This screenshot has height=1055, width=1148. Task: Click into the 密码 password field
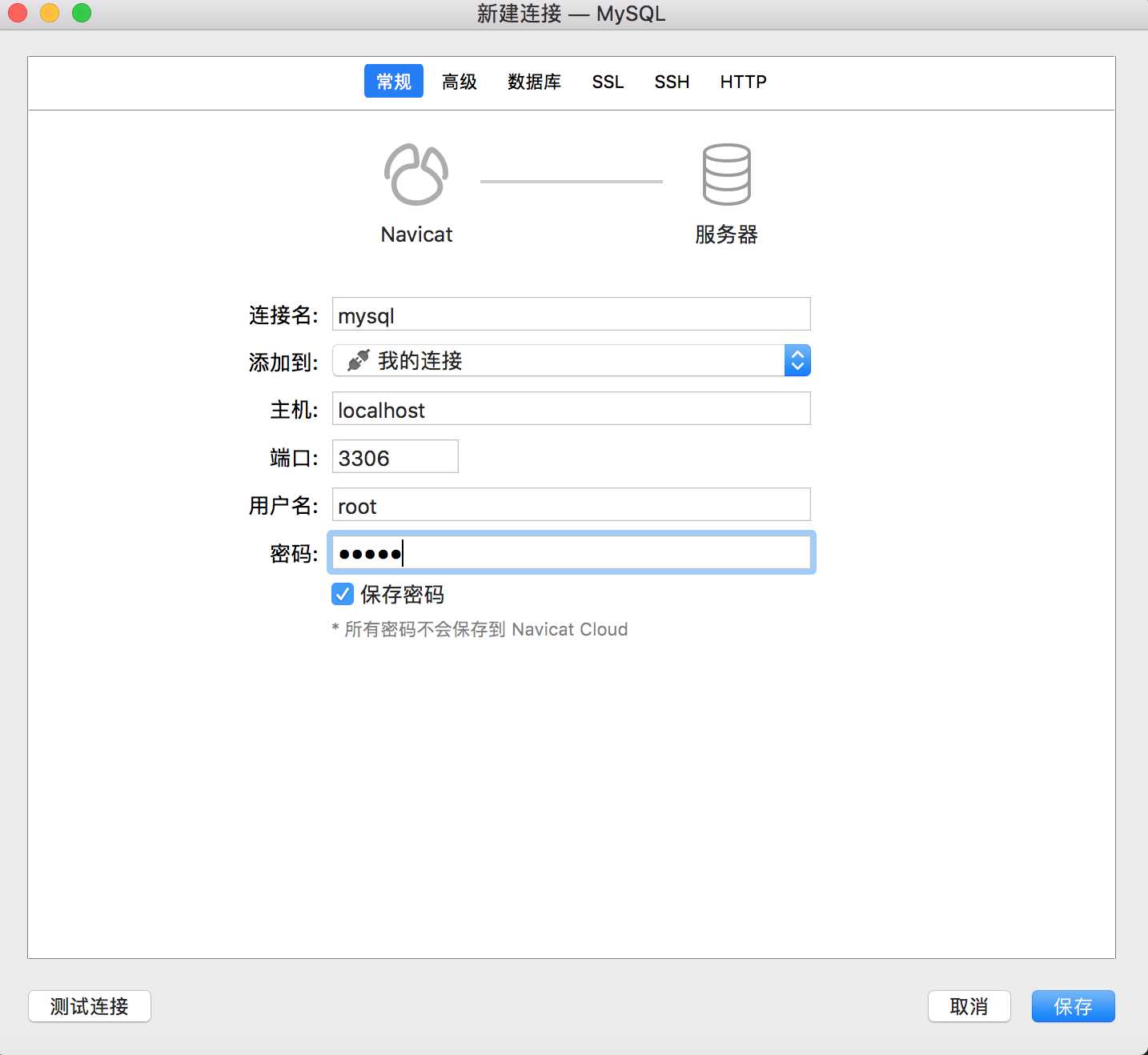pos(572,552)
